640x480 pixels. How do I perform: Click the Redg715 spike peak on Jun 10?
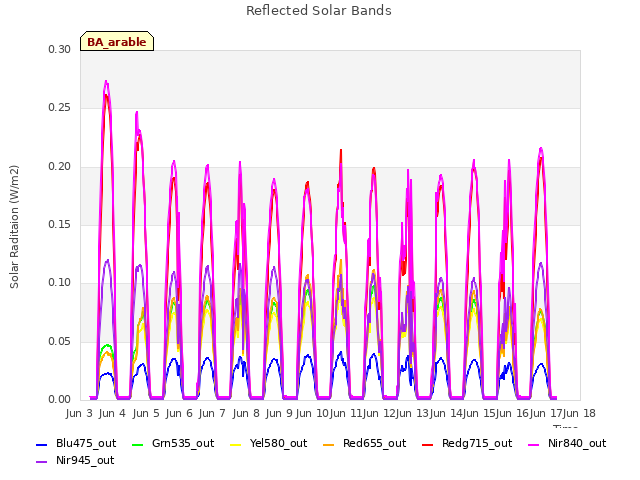click(x=341, y=150)
